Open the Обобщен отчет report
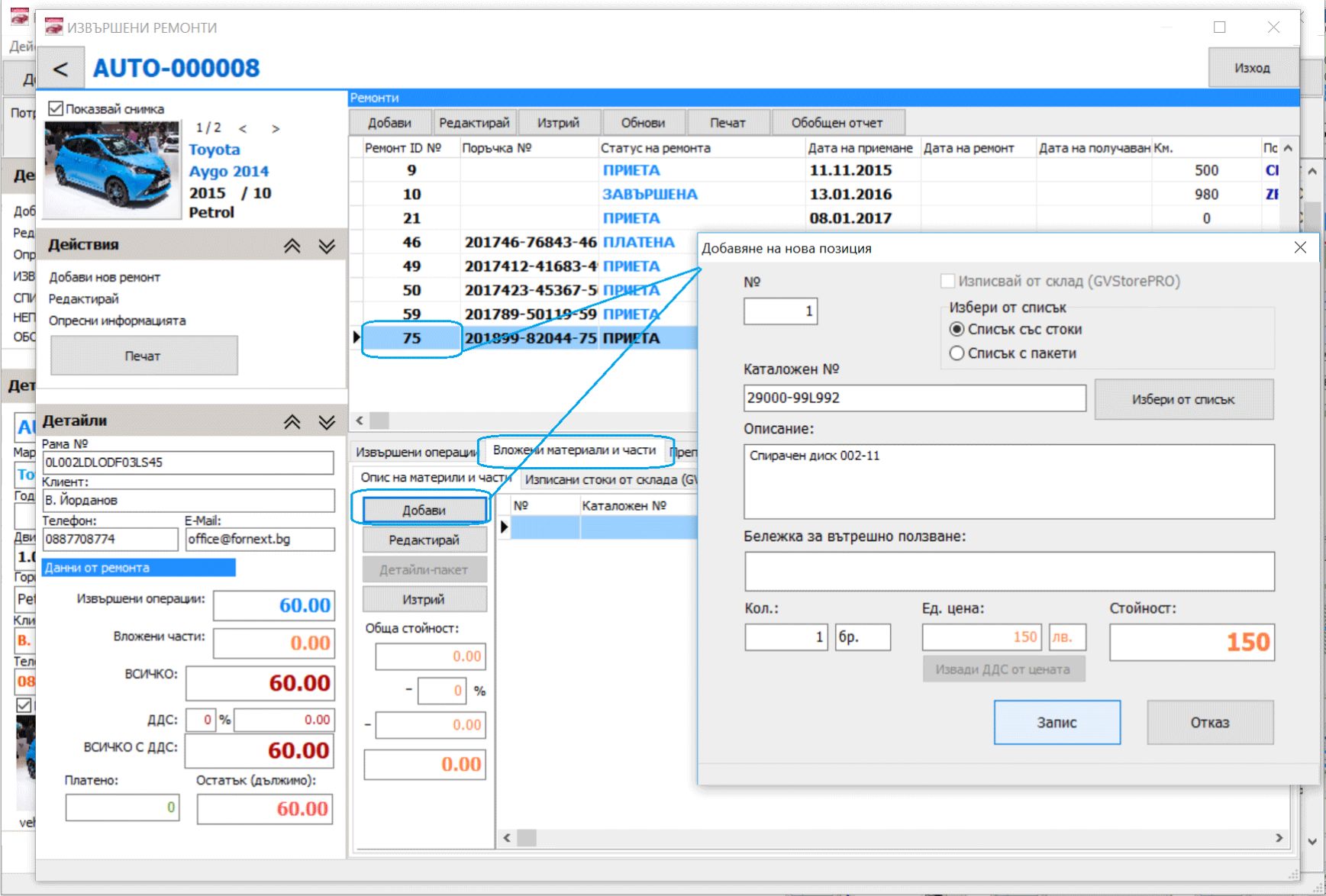The height and width of the screenshot is (896, 1326). pos(837,123)
